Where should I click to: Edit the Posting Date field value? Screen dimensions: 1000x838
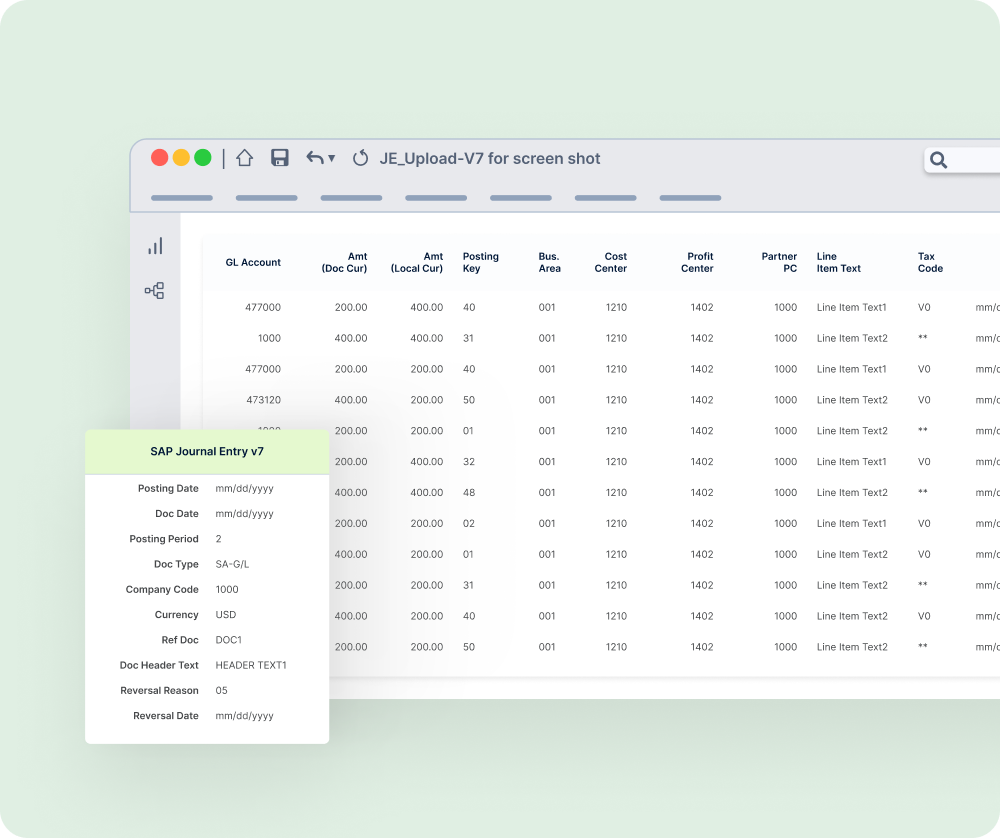(x=244, y=489)
